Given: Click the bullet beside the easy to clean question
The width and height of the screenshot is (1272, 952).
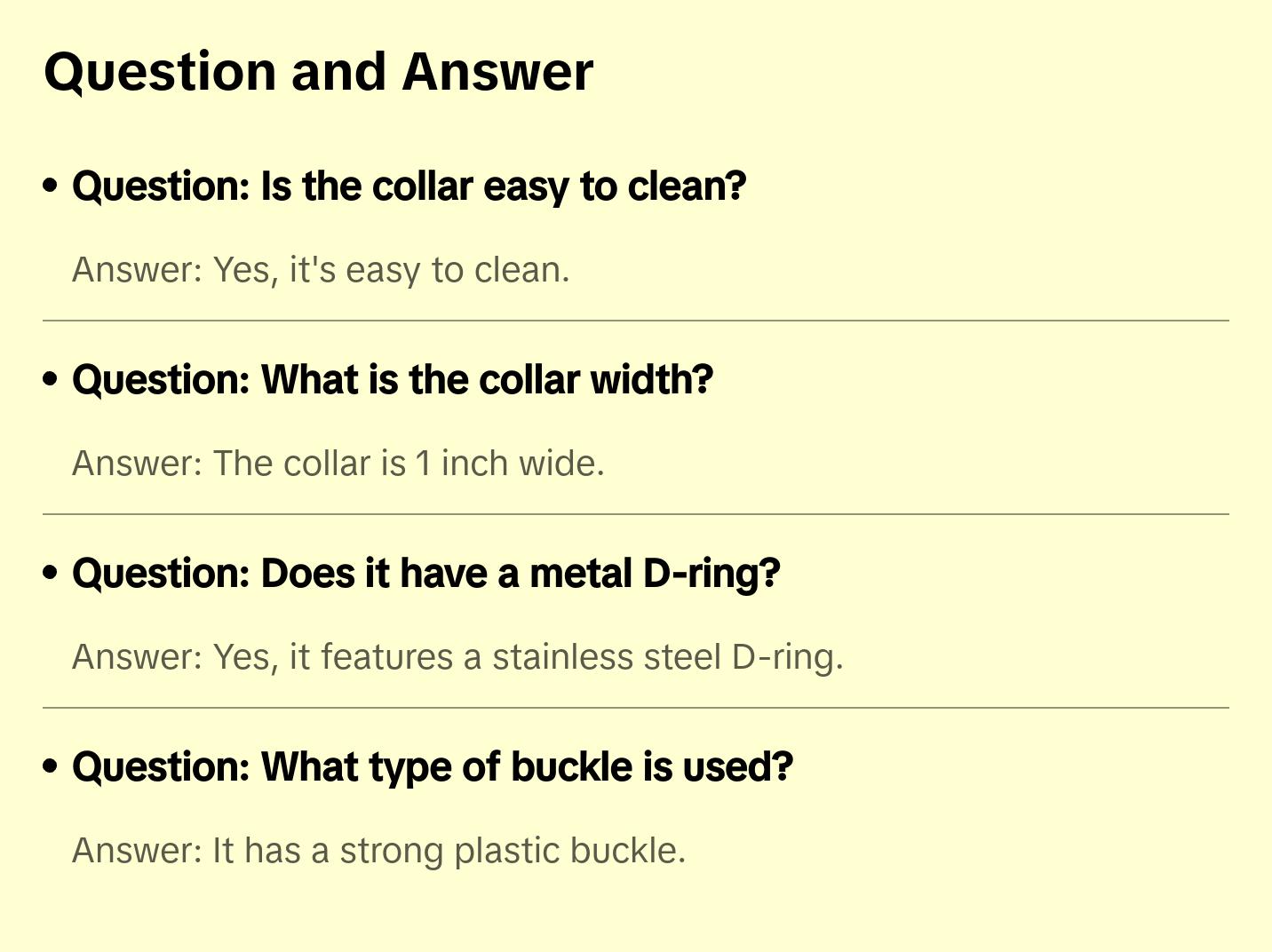Looking at the screenshot, I should (x=51, y=186).
